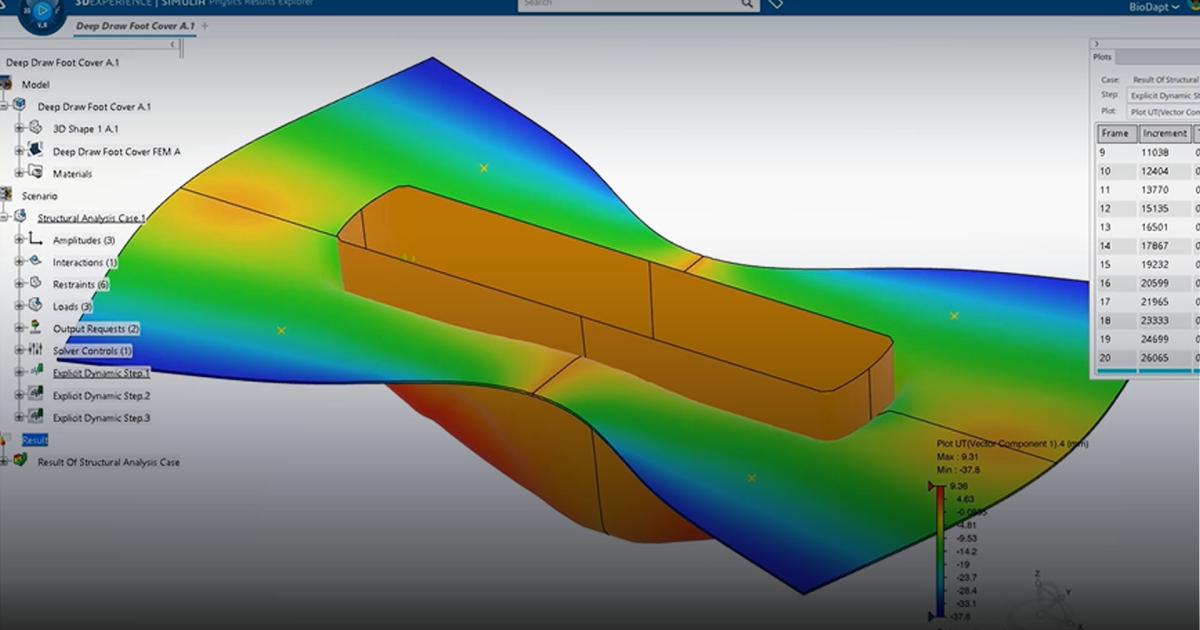This screenshot has height=630, width=1200.
Task: Expand the Output Requests (2) node
Action: tap(19, 328)
